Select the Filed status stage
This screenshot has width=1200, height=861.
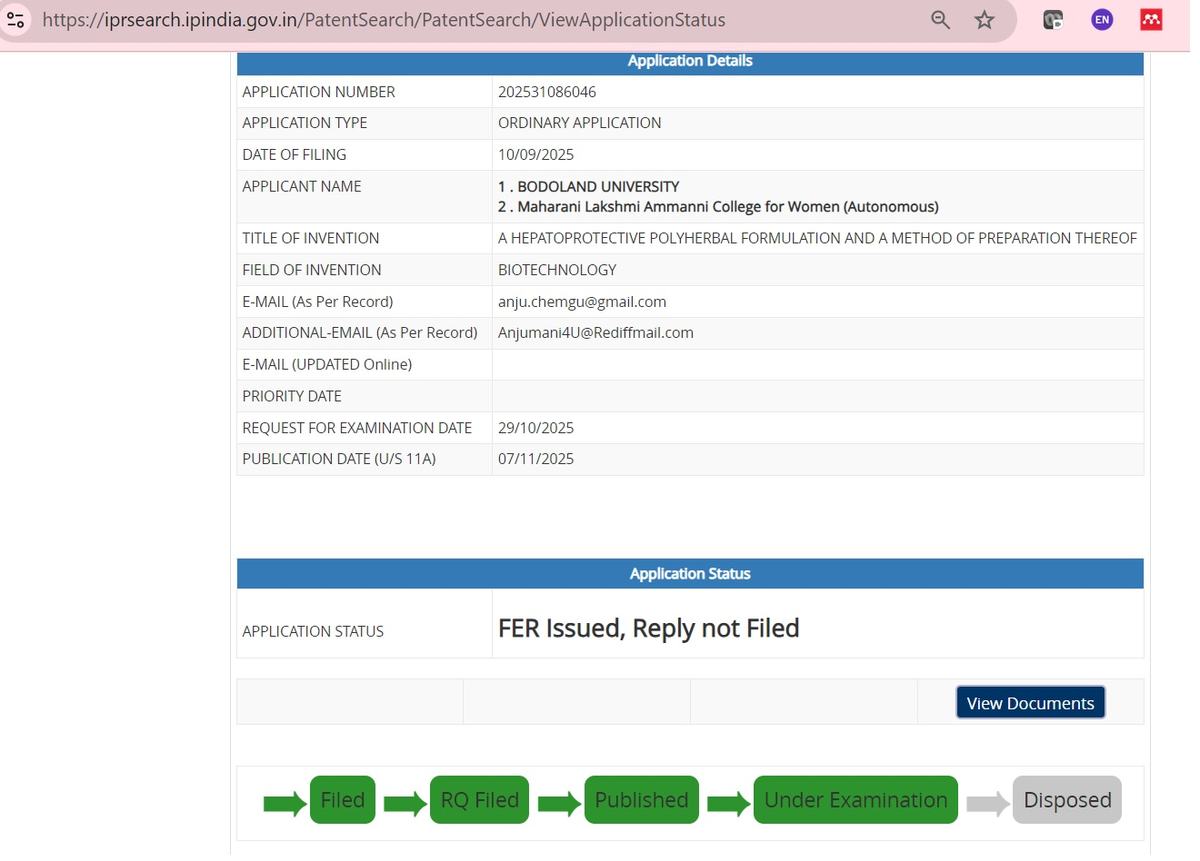pyautogui.click(x=342, y=800)
